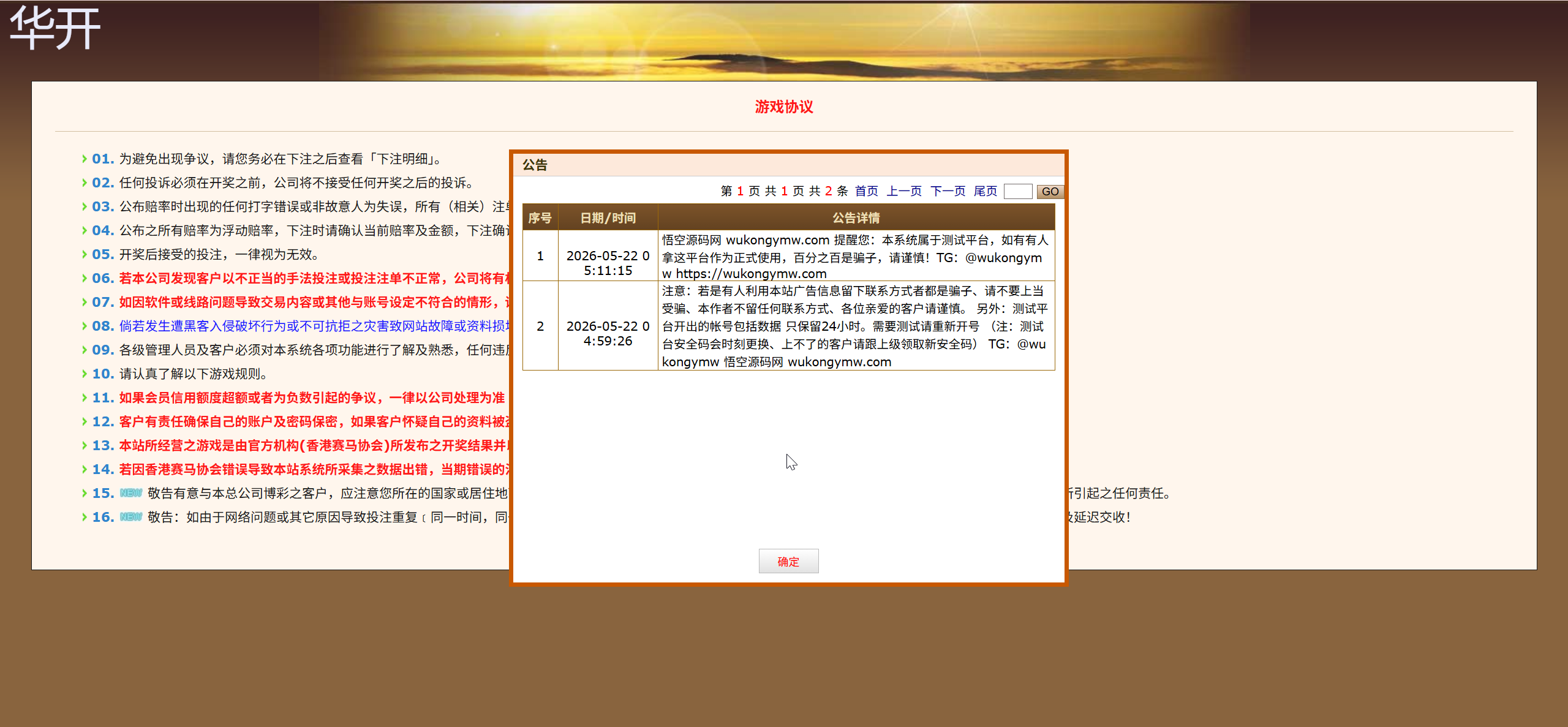This screenshot has width=1568, height=727.
Task: Click the NEW badge on rule 16
Action: [x=130, y=517]
